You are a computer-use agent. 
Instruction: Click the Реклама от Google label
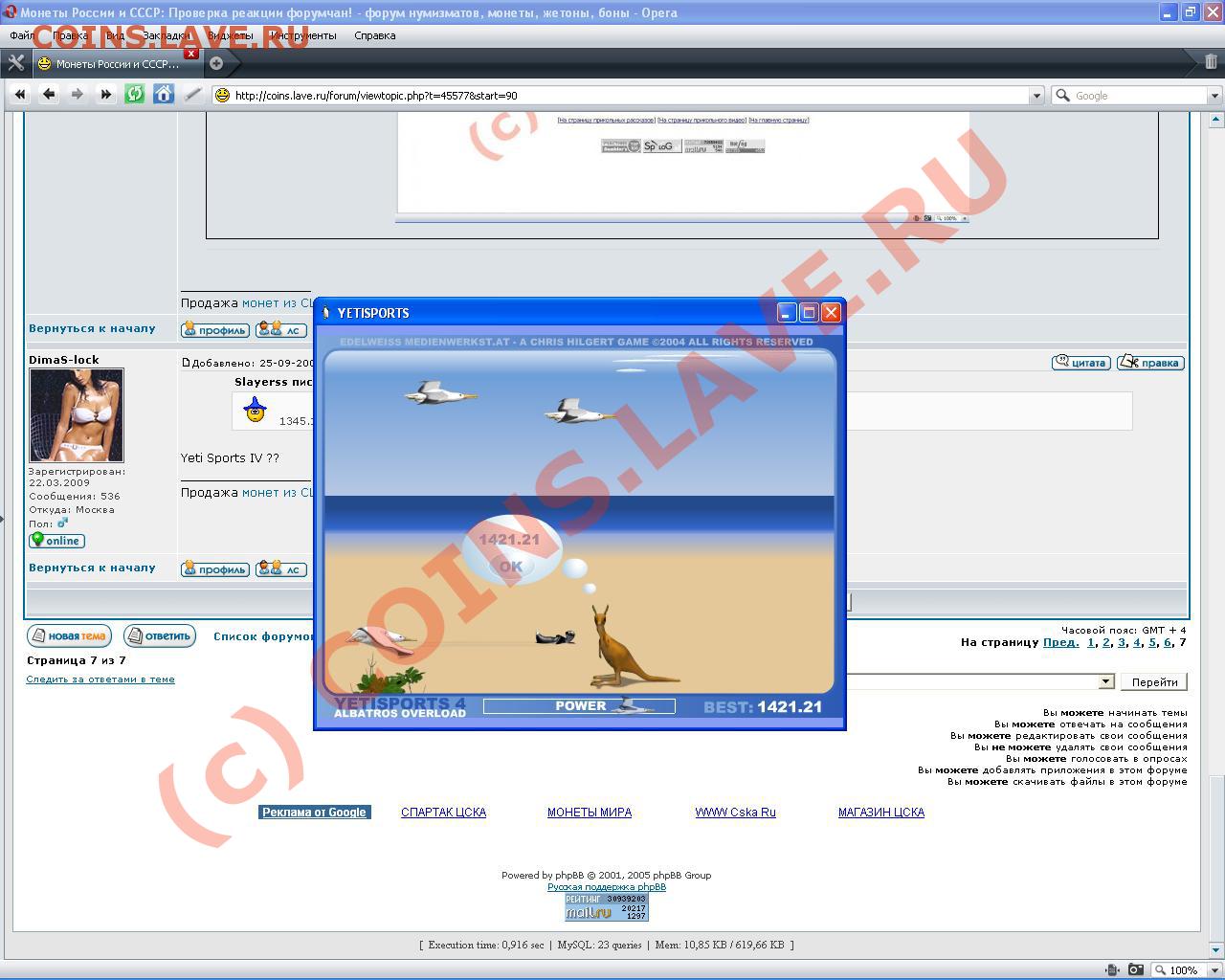(x=314, y=813)
